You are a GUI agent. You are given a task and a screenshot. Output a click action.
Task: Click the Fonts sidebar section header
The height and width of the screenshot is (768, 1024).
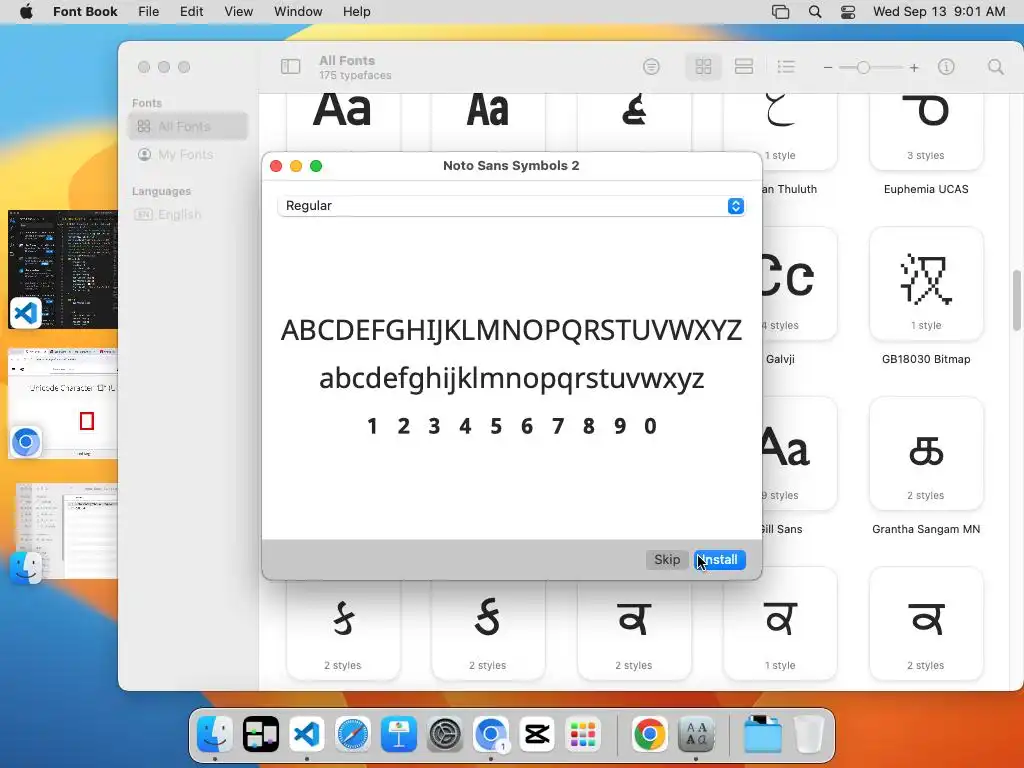(146, 103)
